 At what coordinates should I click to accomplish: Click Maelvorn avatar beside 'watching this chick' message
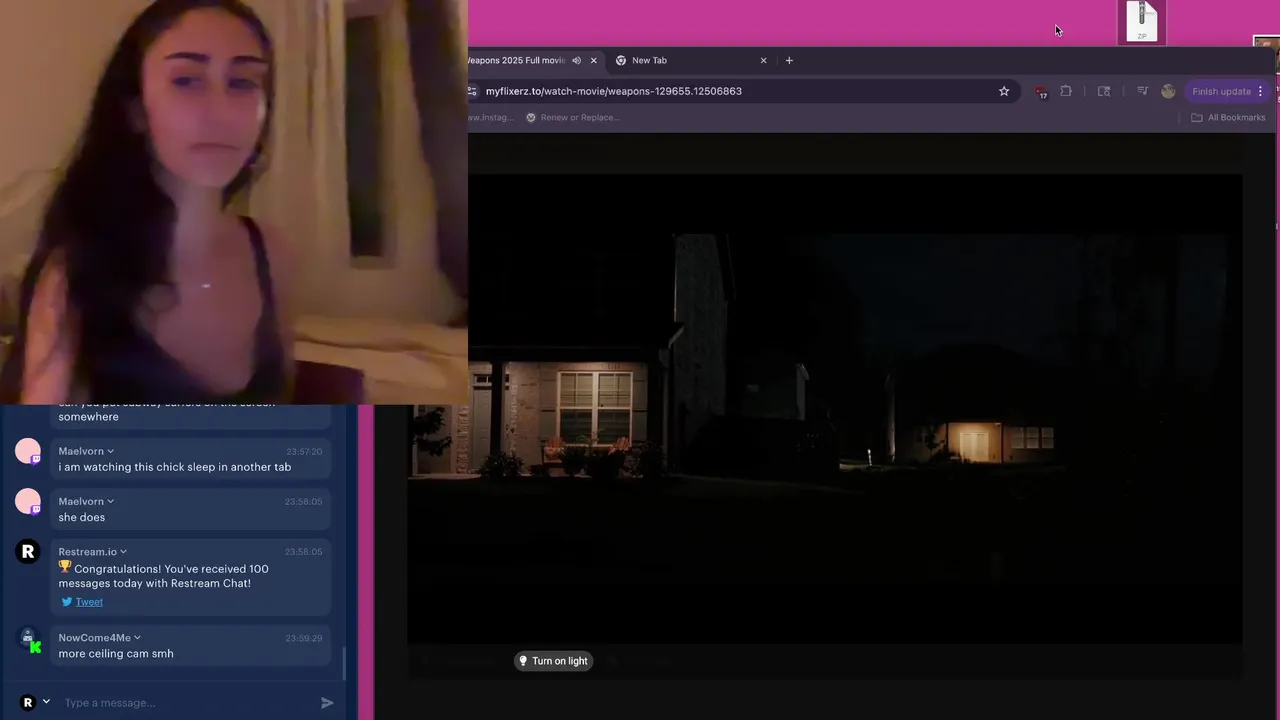pos(28,452)
